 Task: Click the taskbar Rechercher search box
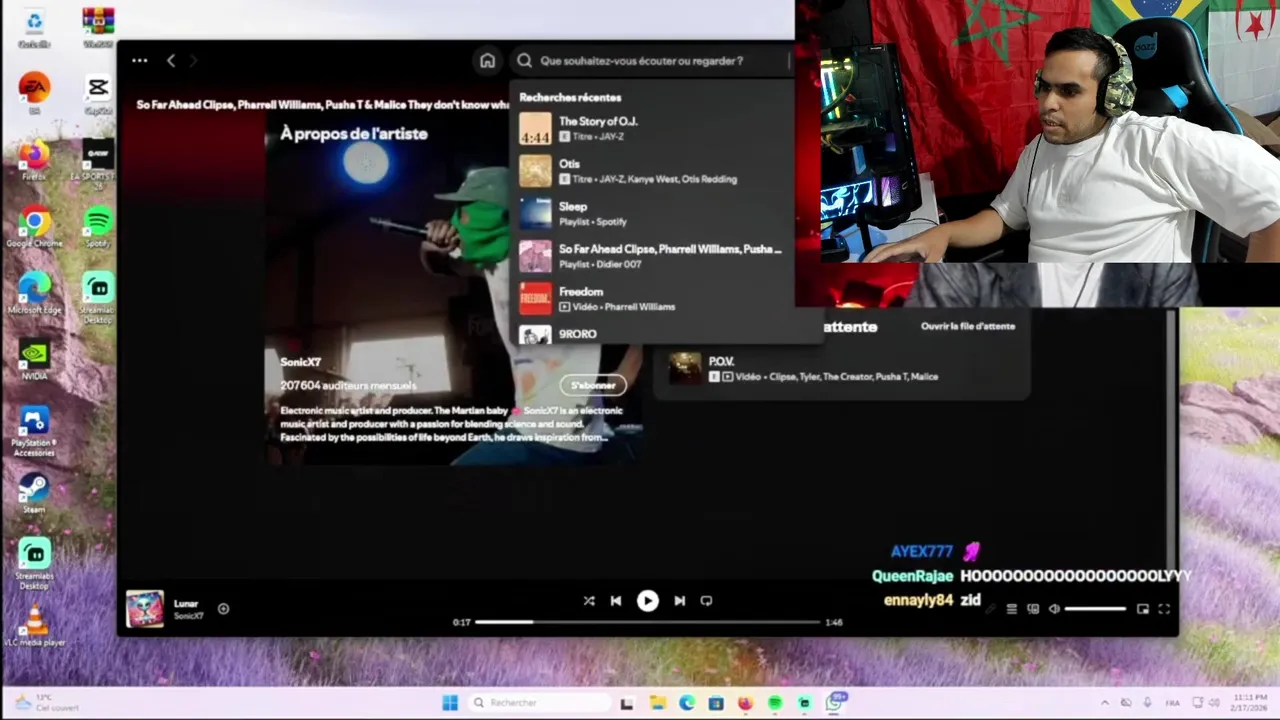539,703
